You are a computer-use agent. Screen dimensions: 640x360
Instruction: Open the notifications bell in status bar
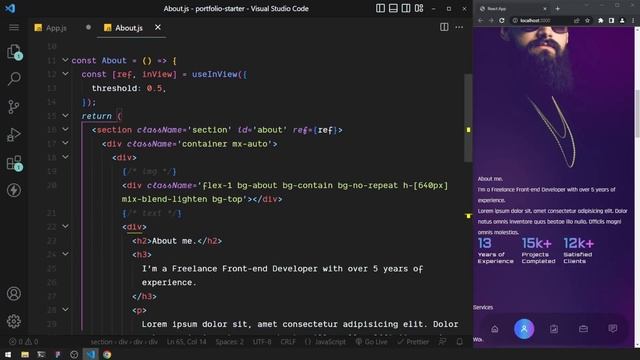click(460, 342)
